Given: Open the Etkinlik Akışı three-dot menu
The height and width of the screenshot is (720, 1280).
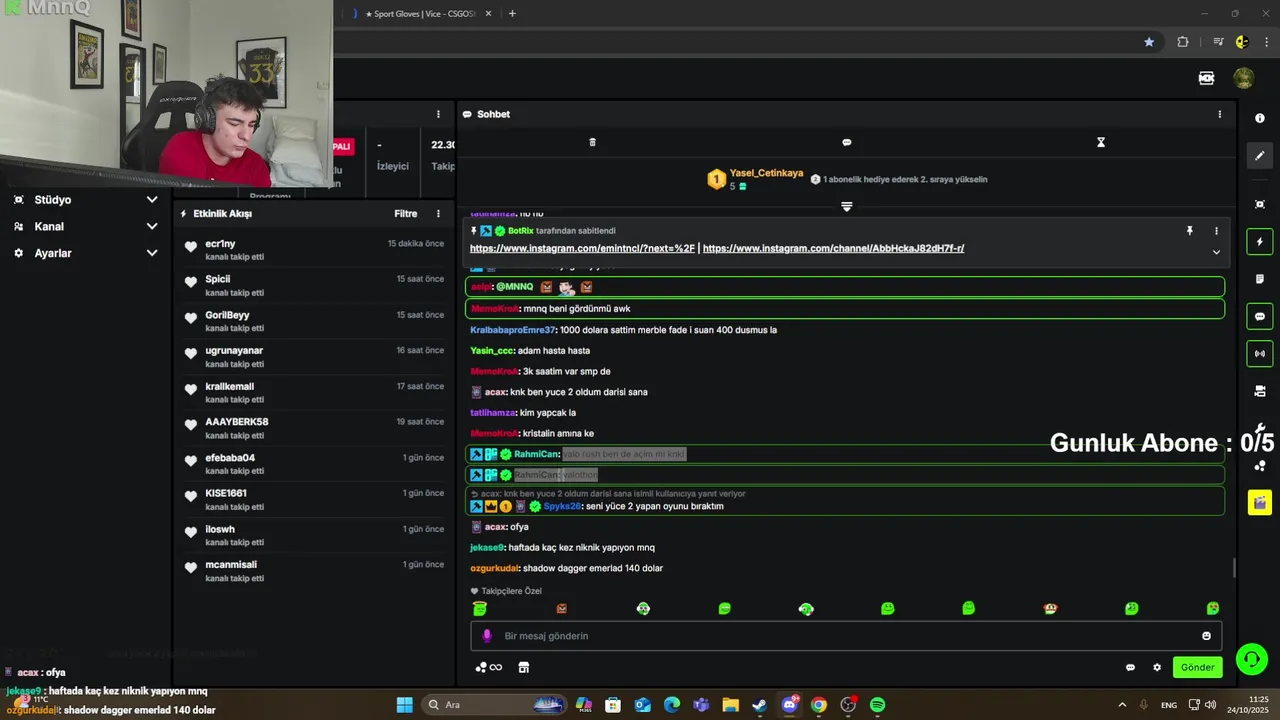Looking at the screenshot, I should pyautogui.click(x=438, y=213).
